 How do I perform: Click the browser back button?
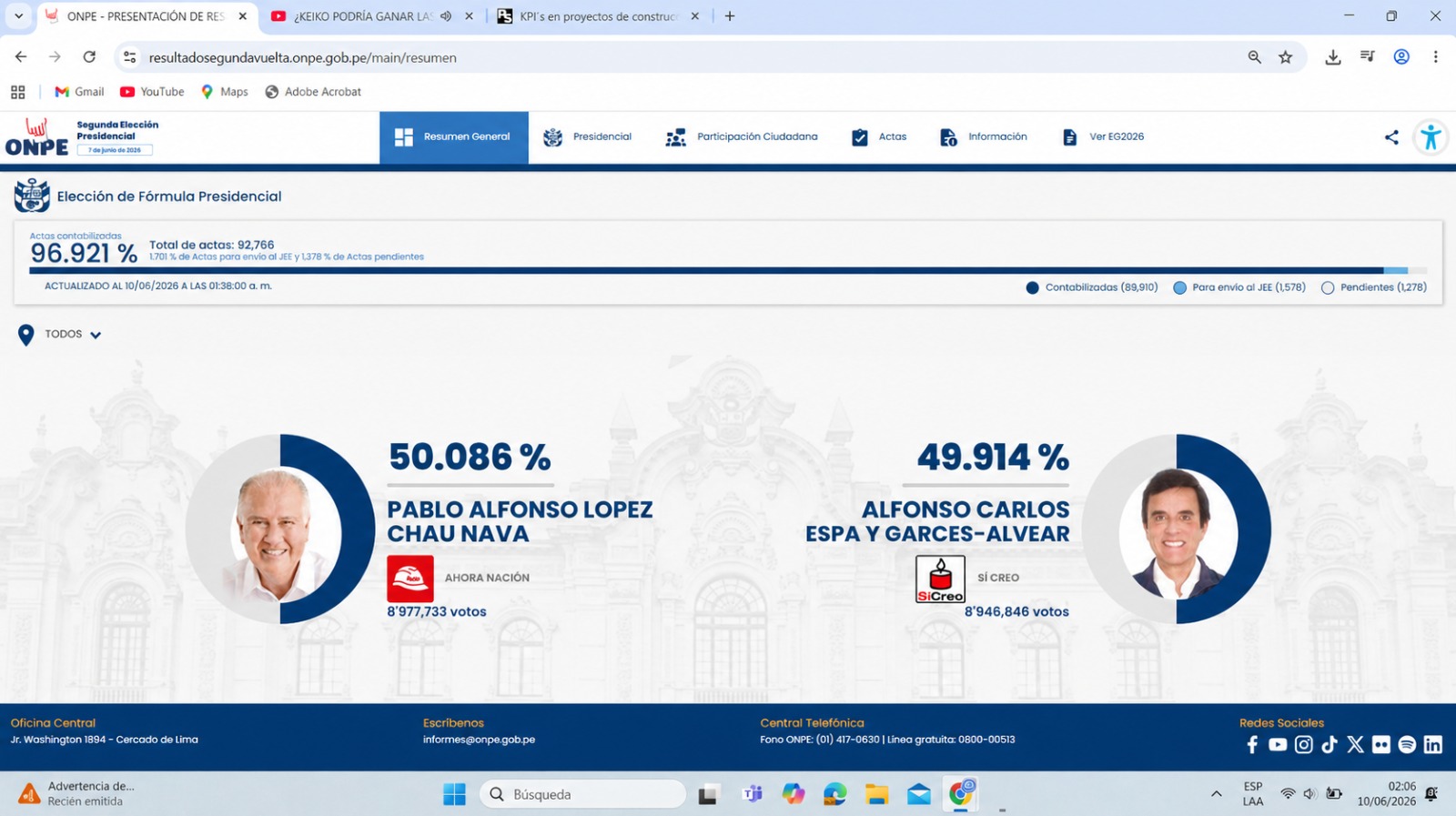coord(21,57)
